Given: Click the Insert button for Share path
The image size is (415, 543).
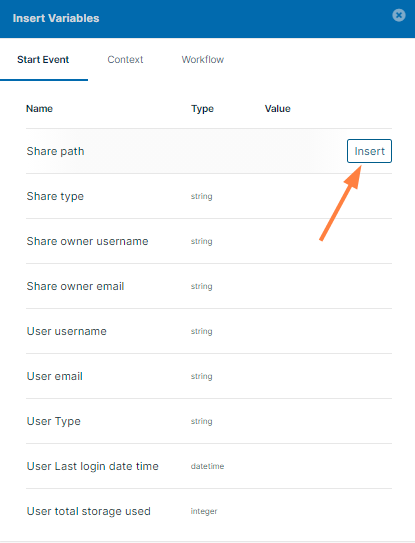Looking at the screenshot, I should pos(369,151).
